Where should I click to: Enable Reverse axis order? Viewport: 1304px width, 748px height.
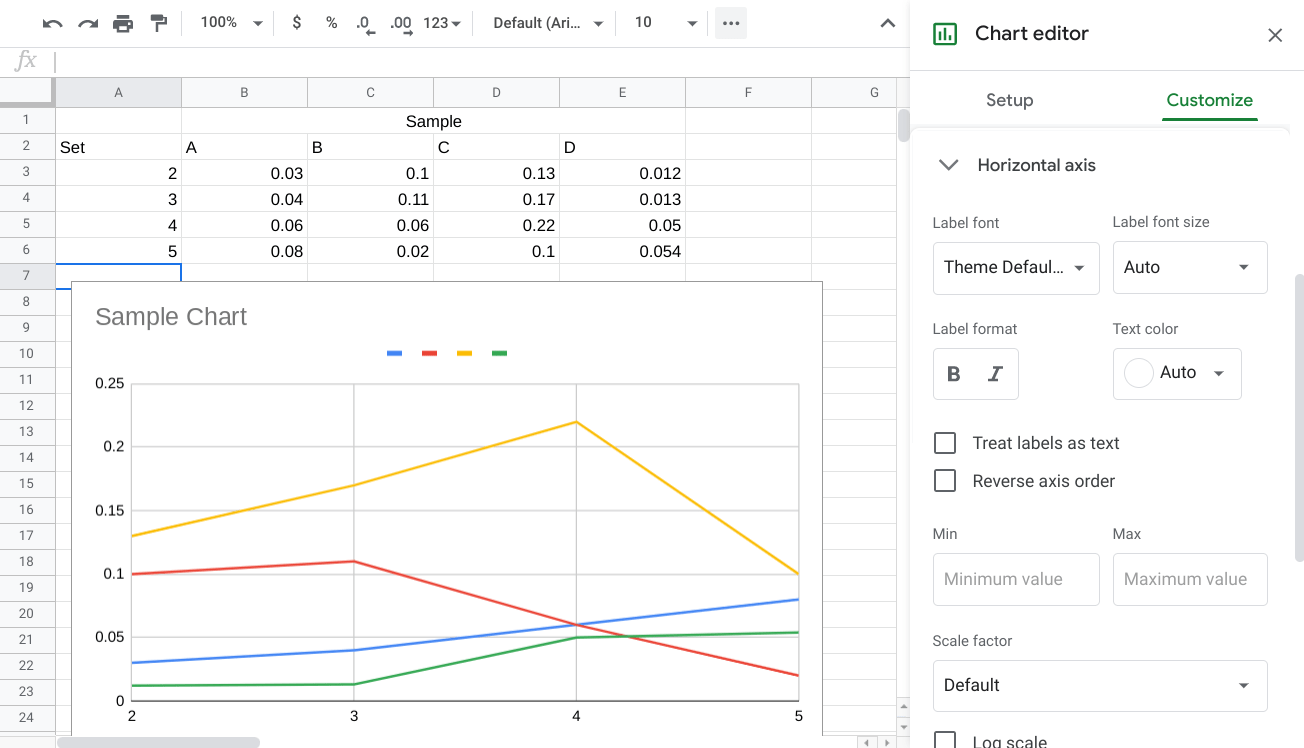pyautogui.click(x=945, y=480)
